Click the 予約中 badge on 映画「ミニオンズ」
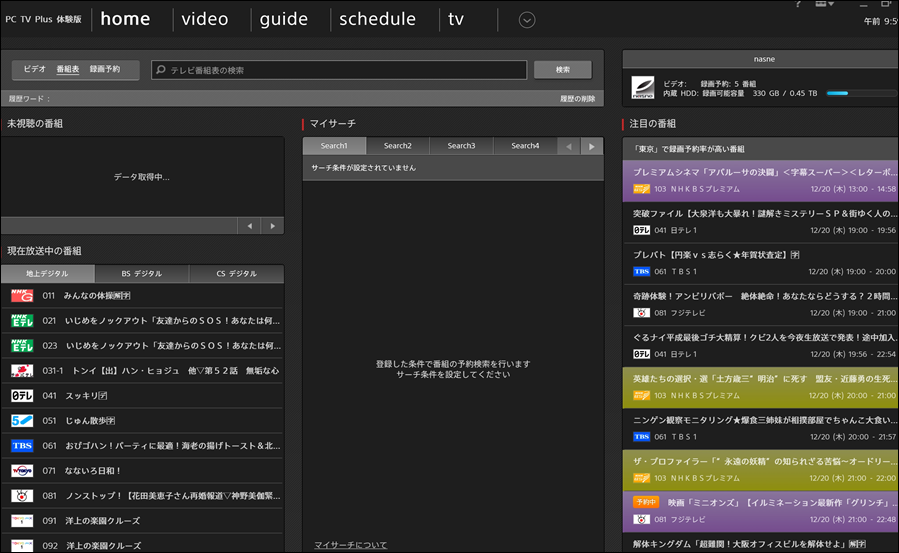 646,502
